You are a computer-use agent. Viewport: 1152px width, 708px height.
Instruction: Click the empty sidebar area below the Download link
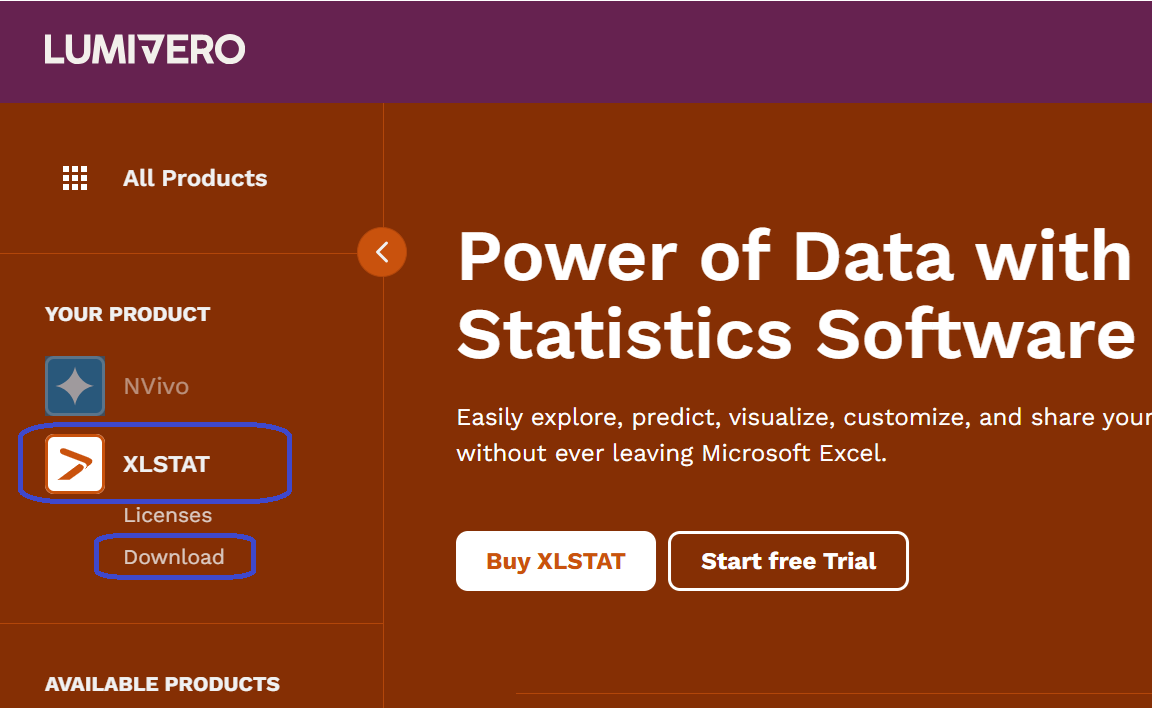pos(190,600)
